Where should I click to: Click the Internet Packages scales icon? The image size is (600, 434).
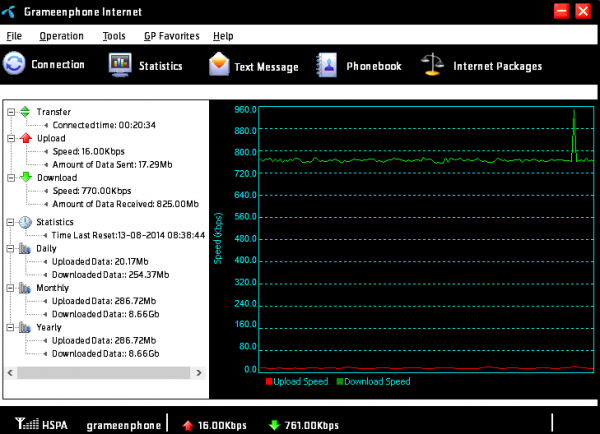(x=432, y=64)
